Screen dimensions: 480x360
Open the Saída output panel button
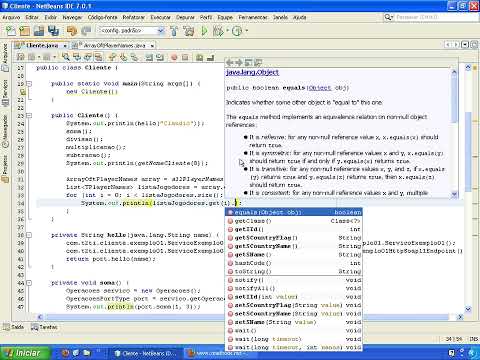14,327
